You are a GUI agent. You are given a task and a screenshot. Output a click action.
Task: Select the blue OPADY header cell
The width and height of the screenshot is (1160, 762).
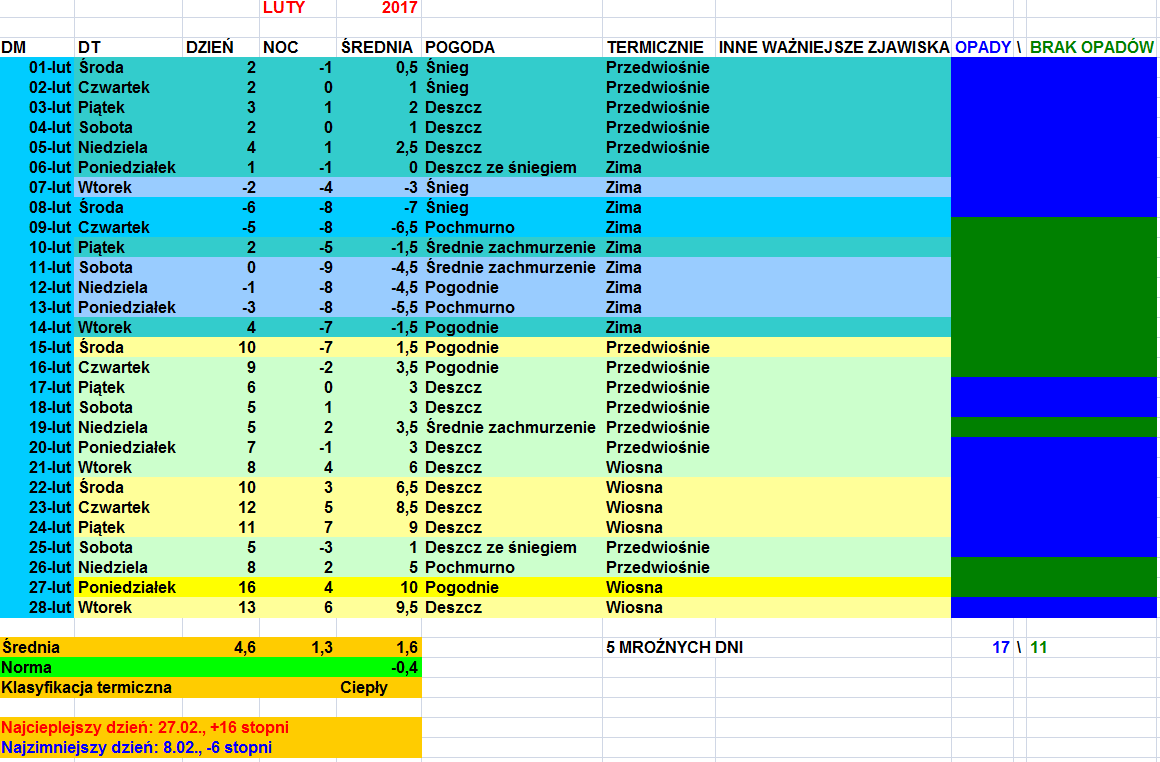982,47
